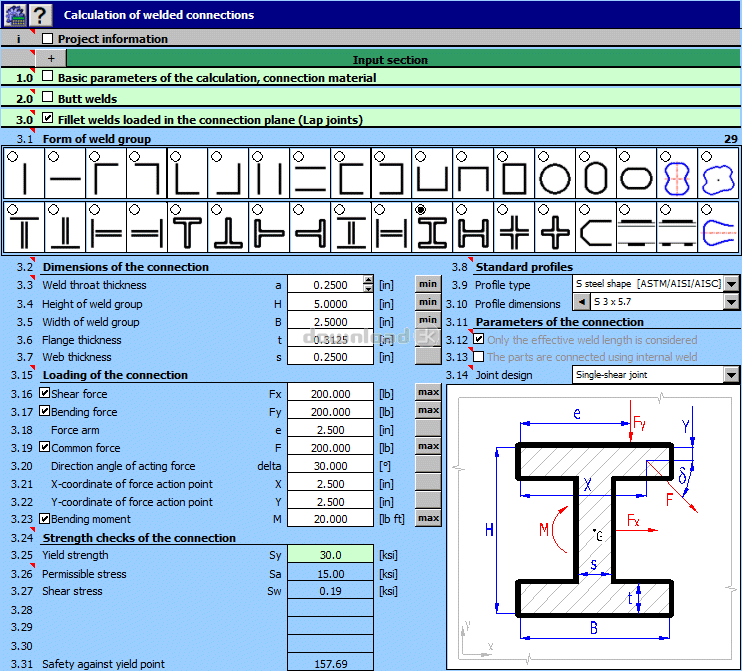
Task: Open the Profile type dropdown
Action: 732,285
